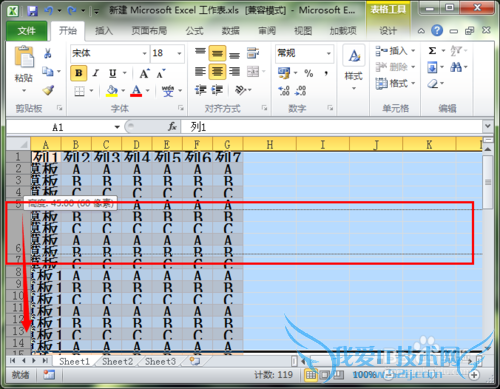The image size is (500, 389).
Task: Apply percent style
Action: tap(309, 73)
